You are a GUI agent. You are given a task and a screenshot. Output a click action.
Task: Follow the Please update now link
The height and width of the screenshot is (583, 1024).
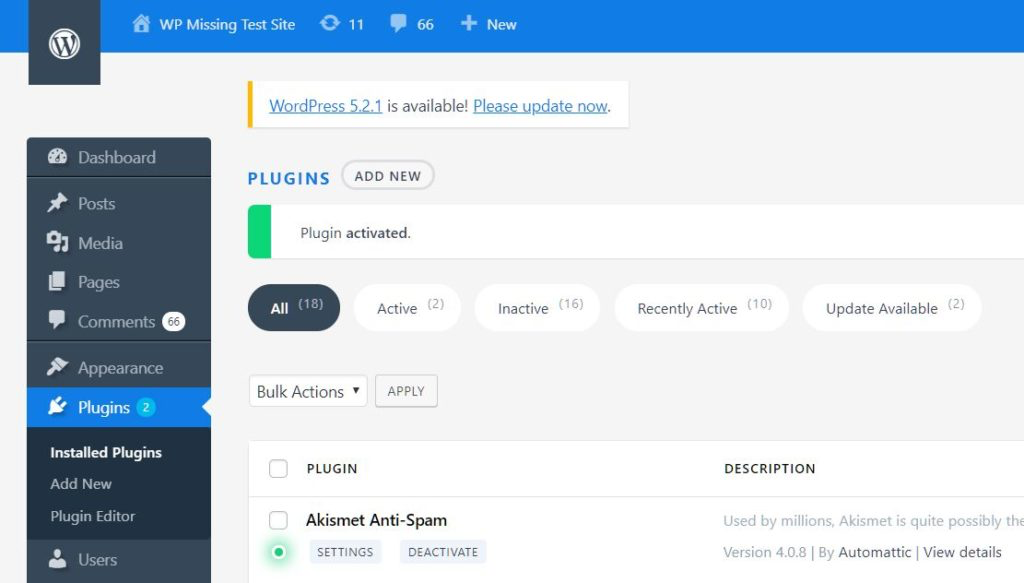coord(540,106)
